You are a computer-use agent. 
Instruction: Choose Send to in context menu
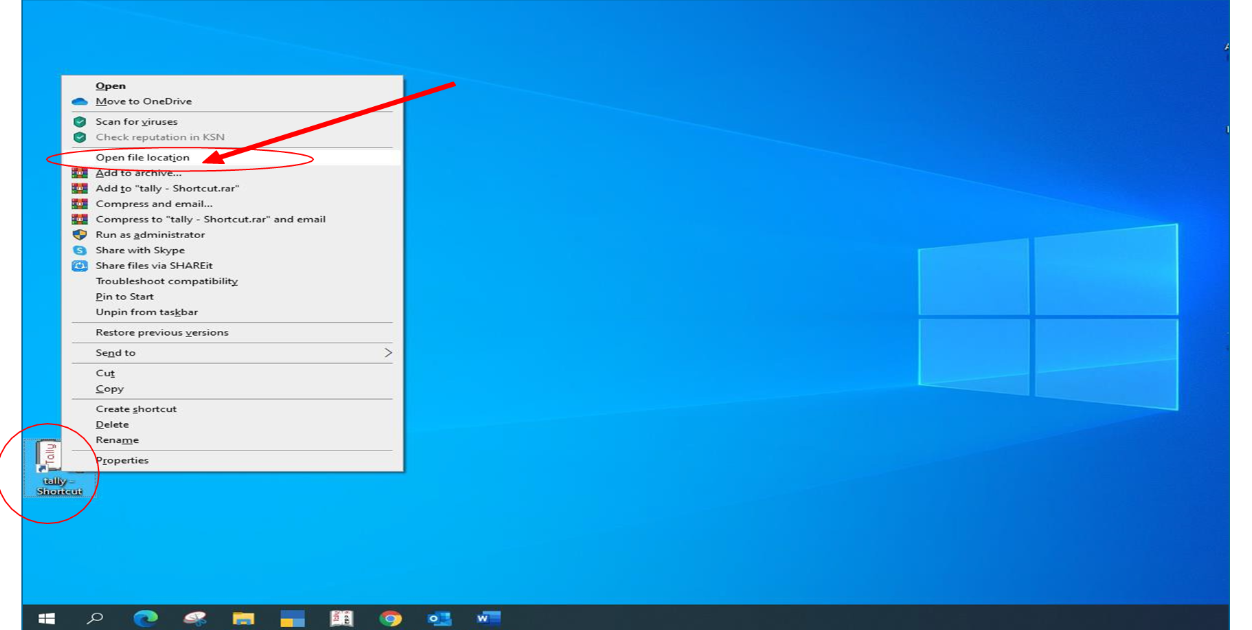233,353
